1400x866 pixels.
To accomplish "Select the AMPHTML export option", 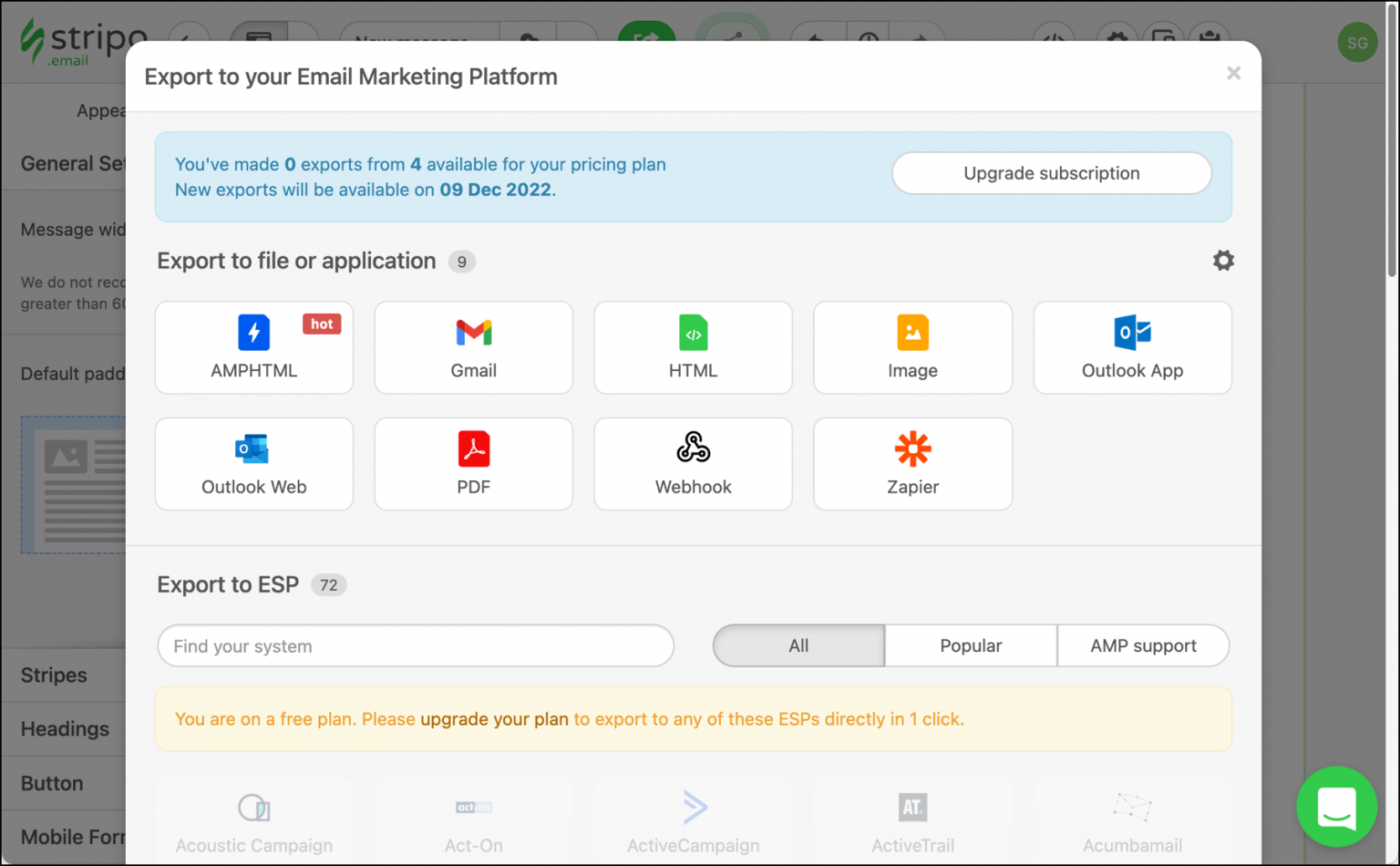I will (x=253, y=347).
